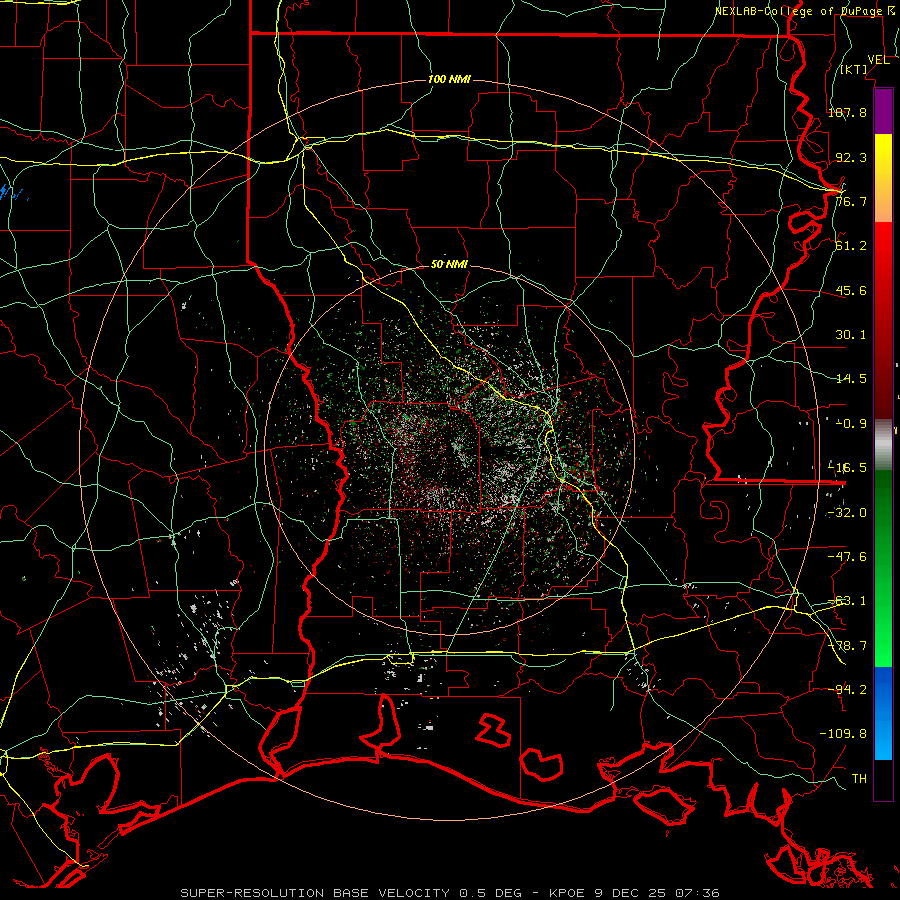This screenshot has width=900, height=900.
Task: Click the -94.2 scale value
Action: [x=847, y=689]
